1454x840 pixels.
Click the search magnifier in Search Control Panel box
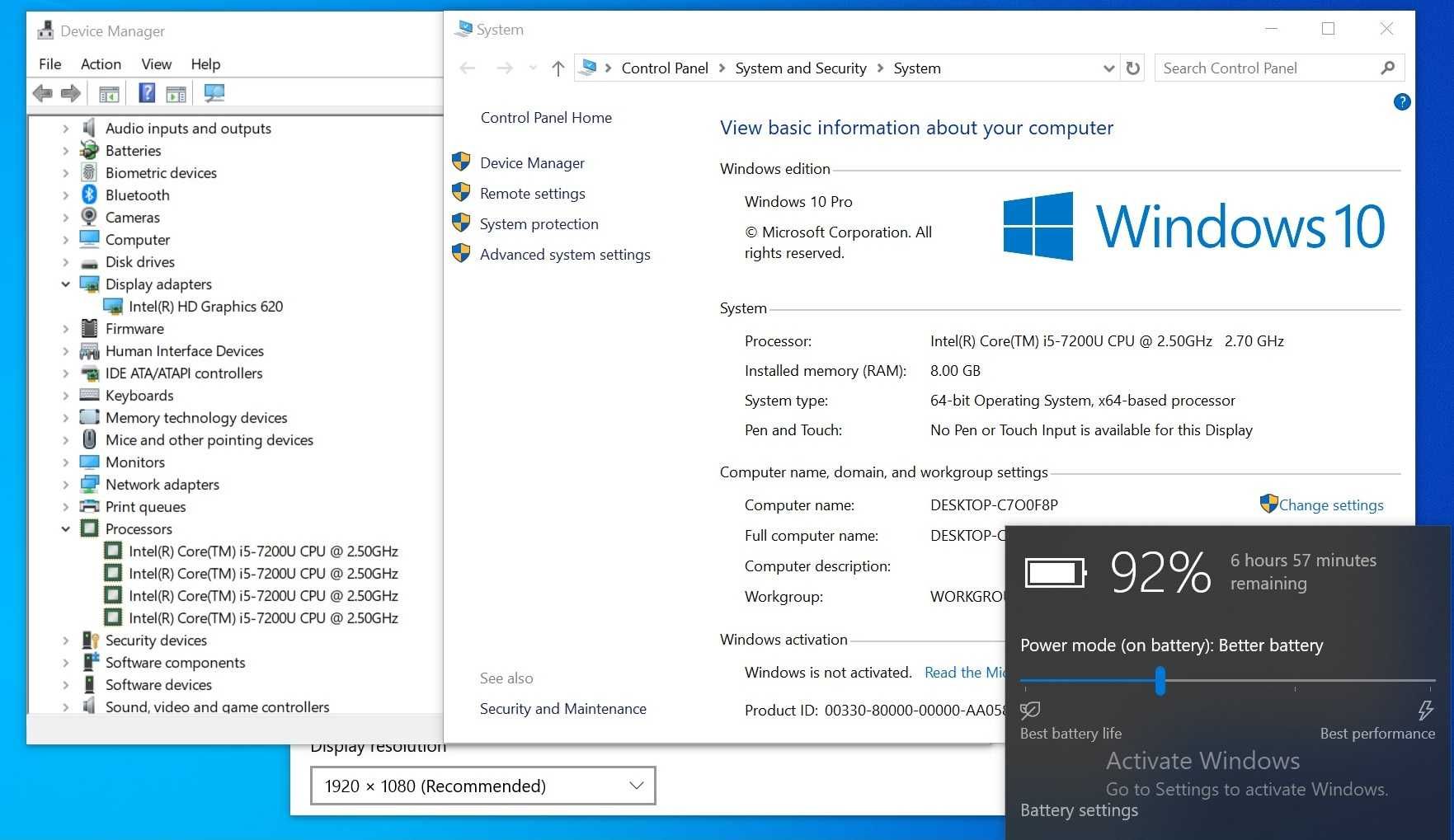[x=1388, y=68]
